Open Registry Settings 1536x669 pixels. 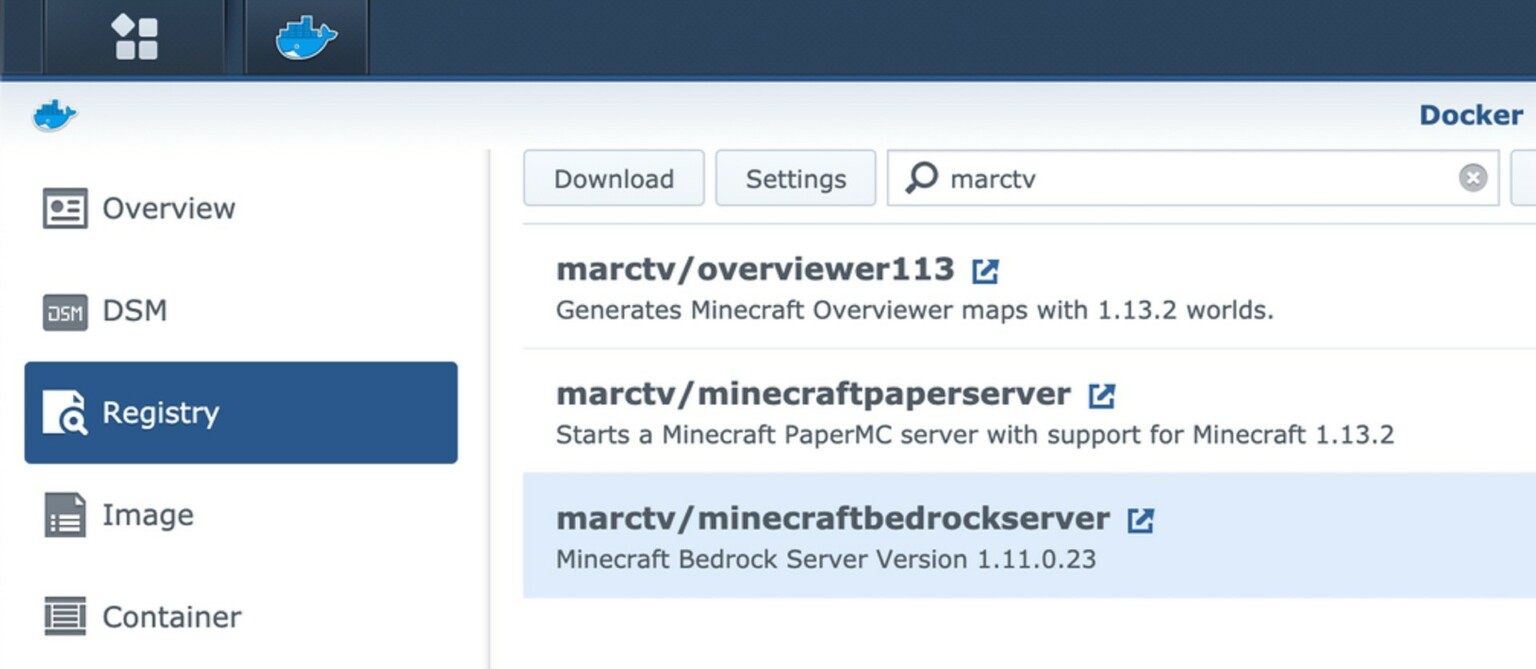pos(795,178)
